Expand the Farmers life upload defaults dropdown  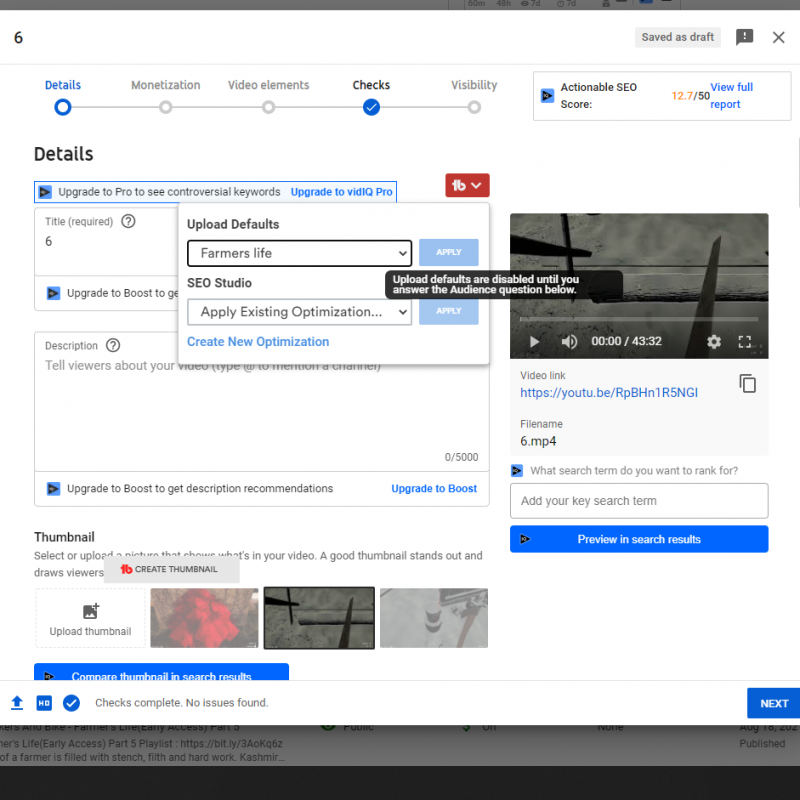(x=299, y=253)
